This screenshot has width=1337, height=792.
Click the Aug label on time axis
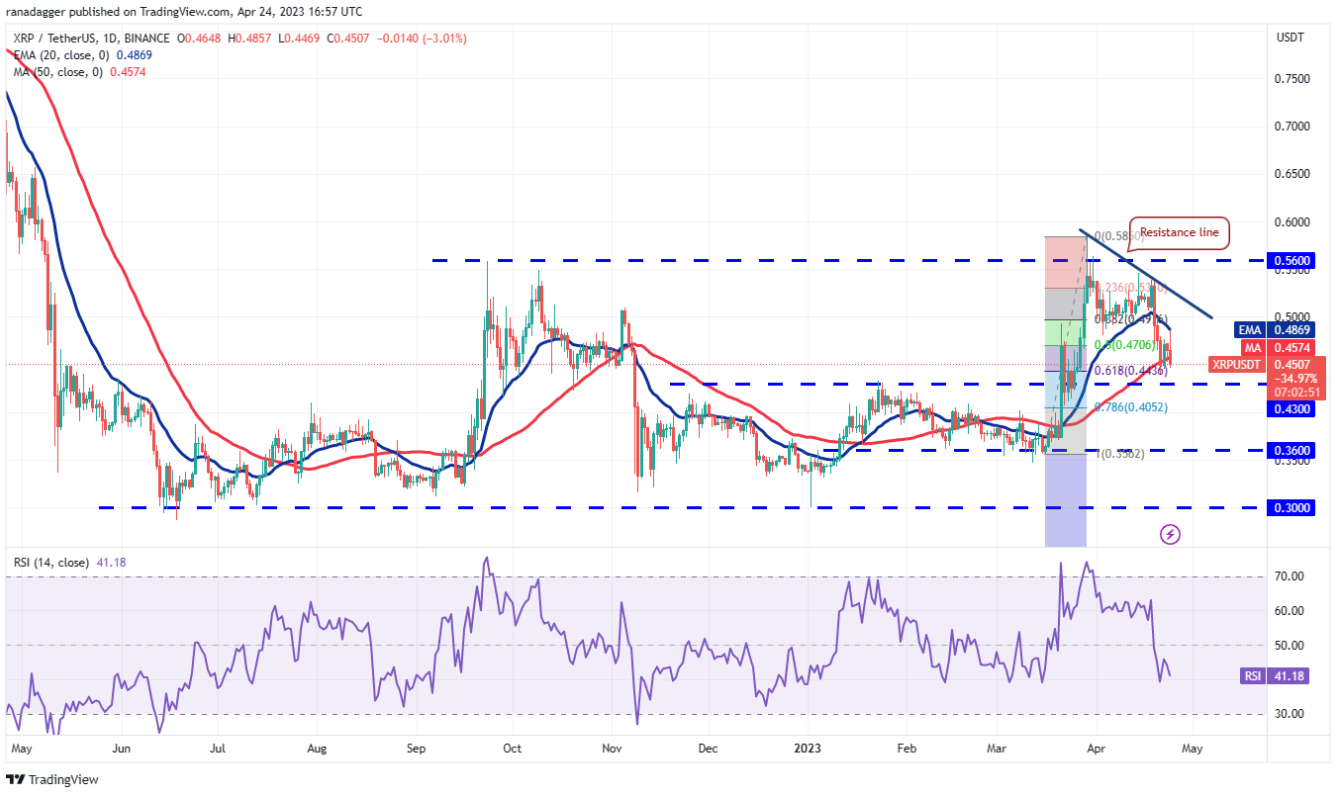click(x=316, y=747)
